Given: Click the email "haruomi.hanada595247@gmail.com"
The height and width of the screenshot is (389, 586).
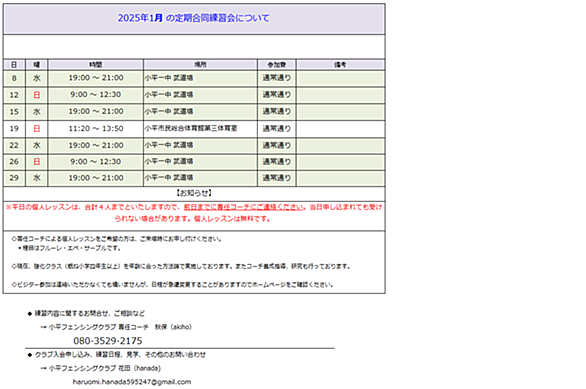Looking at the screenshot, I should click(x=132, y=382).
